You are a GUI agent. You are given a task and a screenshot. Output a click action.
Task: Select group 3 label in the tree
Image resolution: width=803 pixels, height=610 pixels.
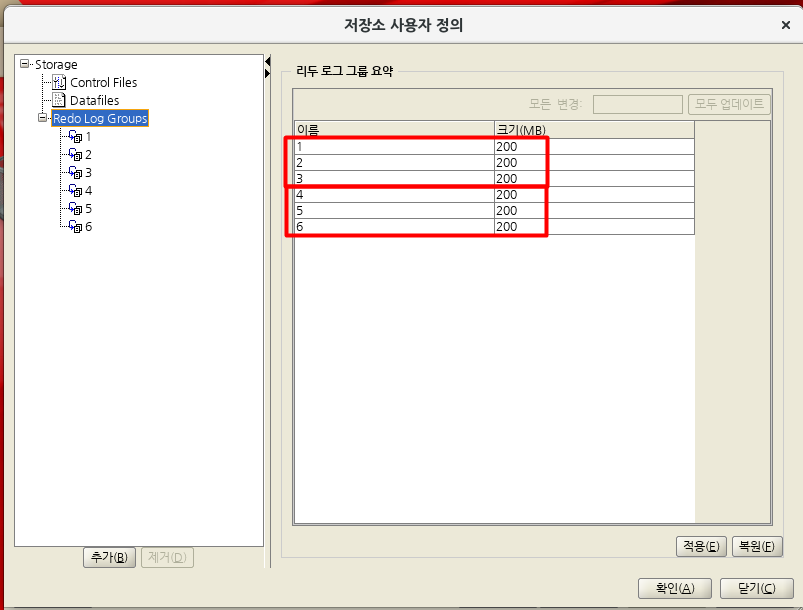click(x=88, y=172)
